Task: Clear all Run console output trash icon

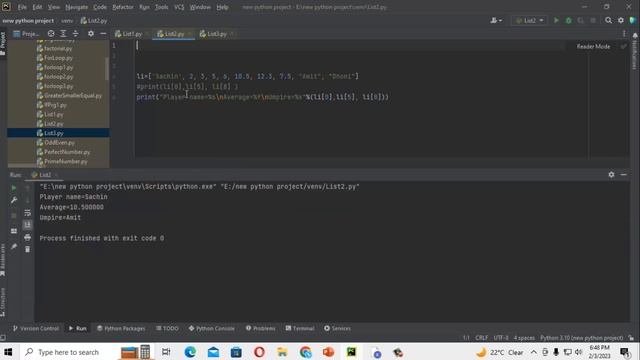Action: coord(27,249)
